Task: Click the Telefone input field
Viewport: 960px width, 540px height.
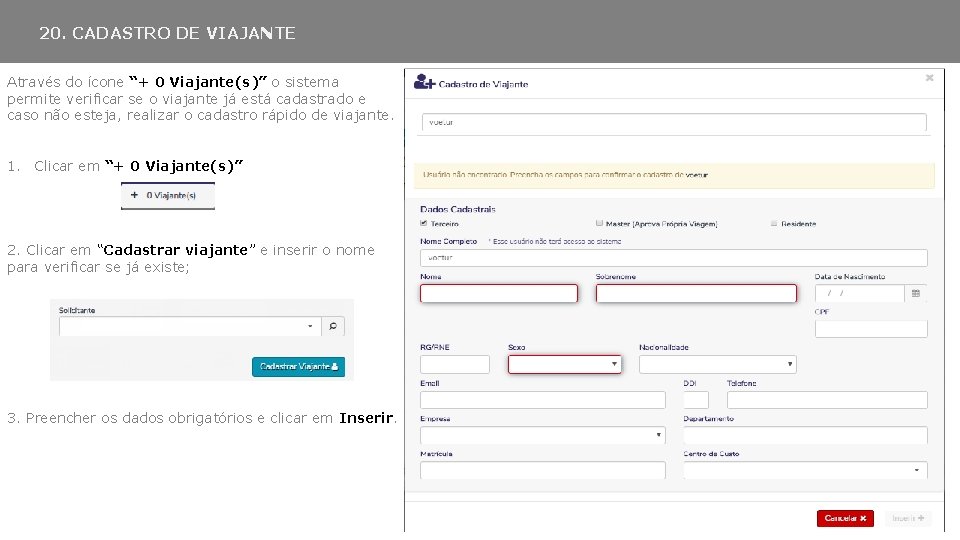Action: (x=827, y=400)
